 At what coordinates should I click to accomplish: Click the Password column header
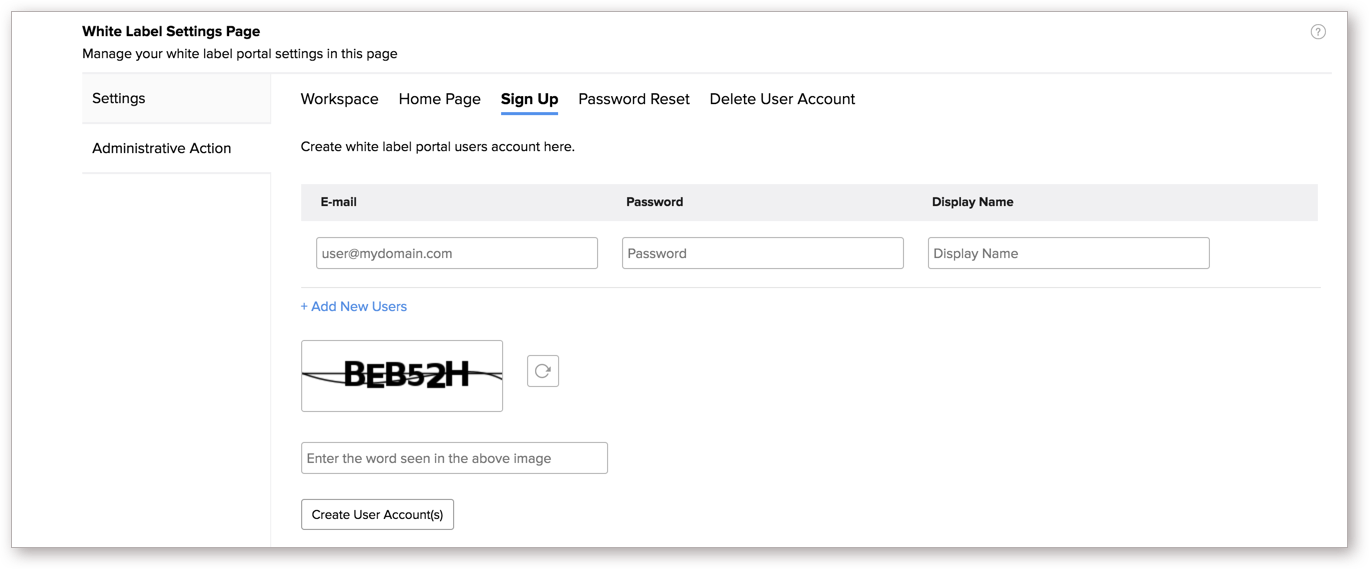coord(654,202)
